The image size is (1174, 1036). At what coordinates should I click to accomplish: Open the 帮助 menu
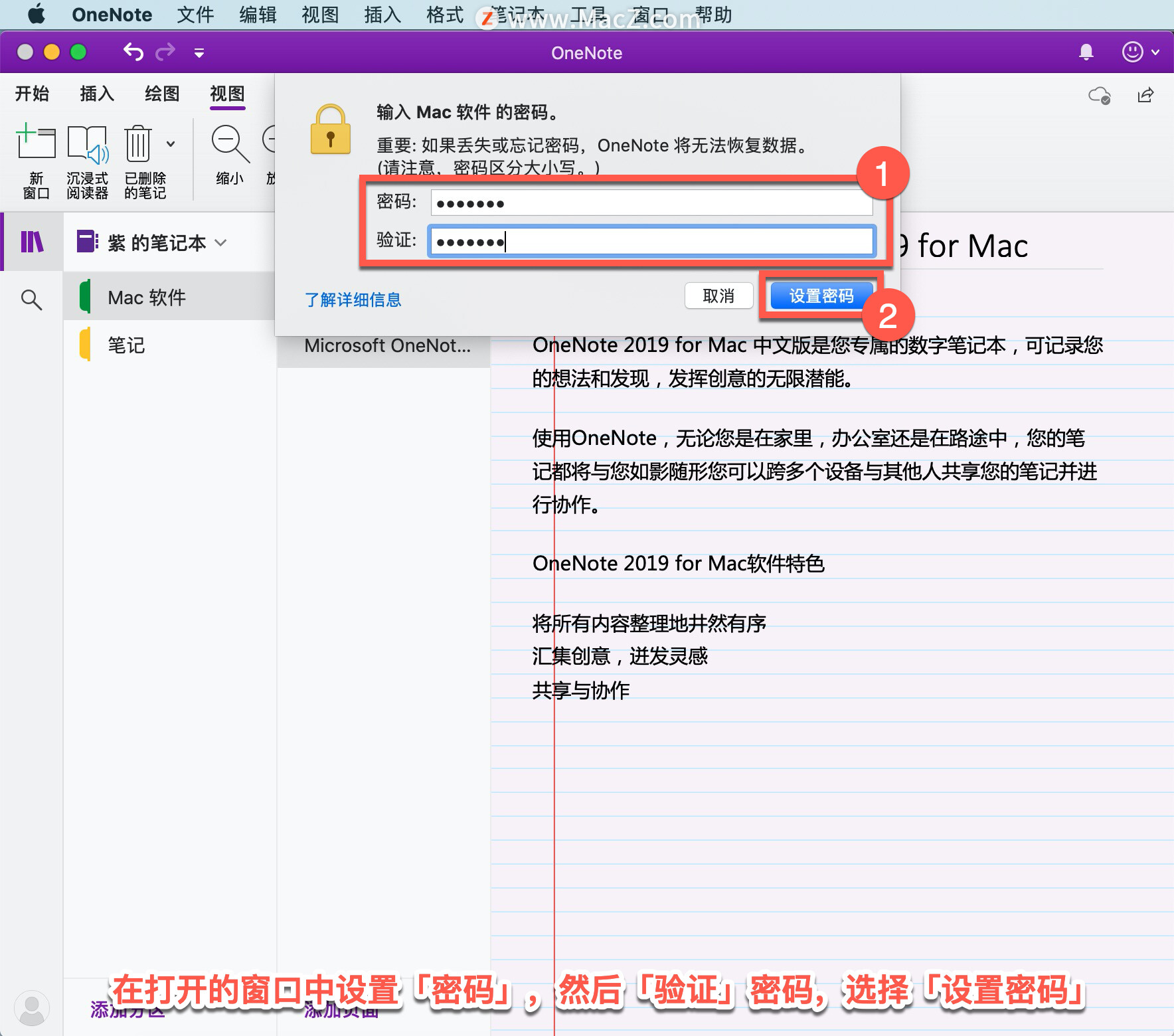point(713,14)
